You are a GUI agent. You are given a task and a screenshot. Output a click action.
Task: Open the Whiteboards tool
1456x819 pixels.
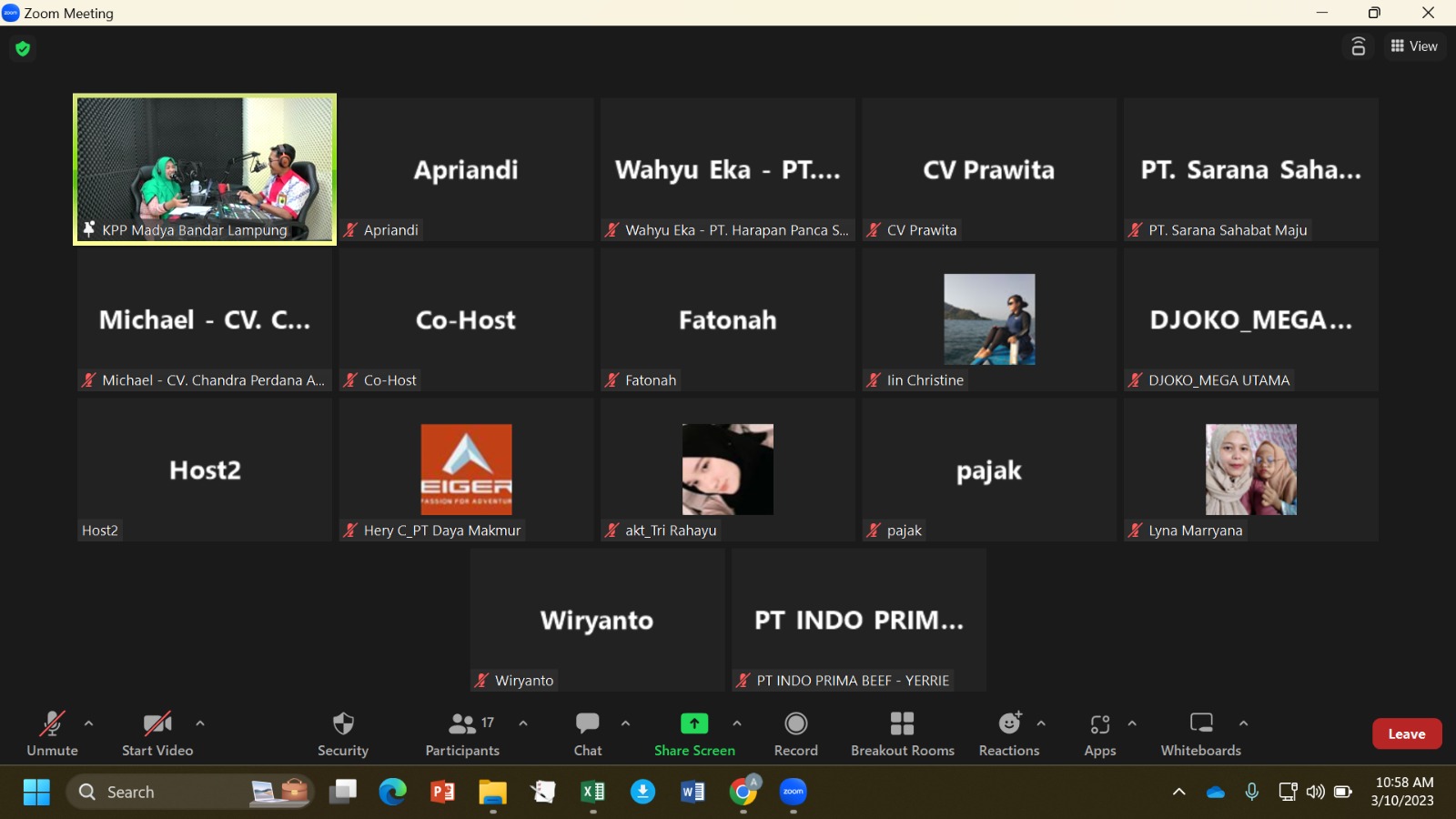pyautogui.click(x=1200, y=733)
